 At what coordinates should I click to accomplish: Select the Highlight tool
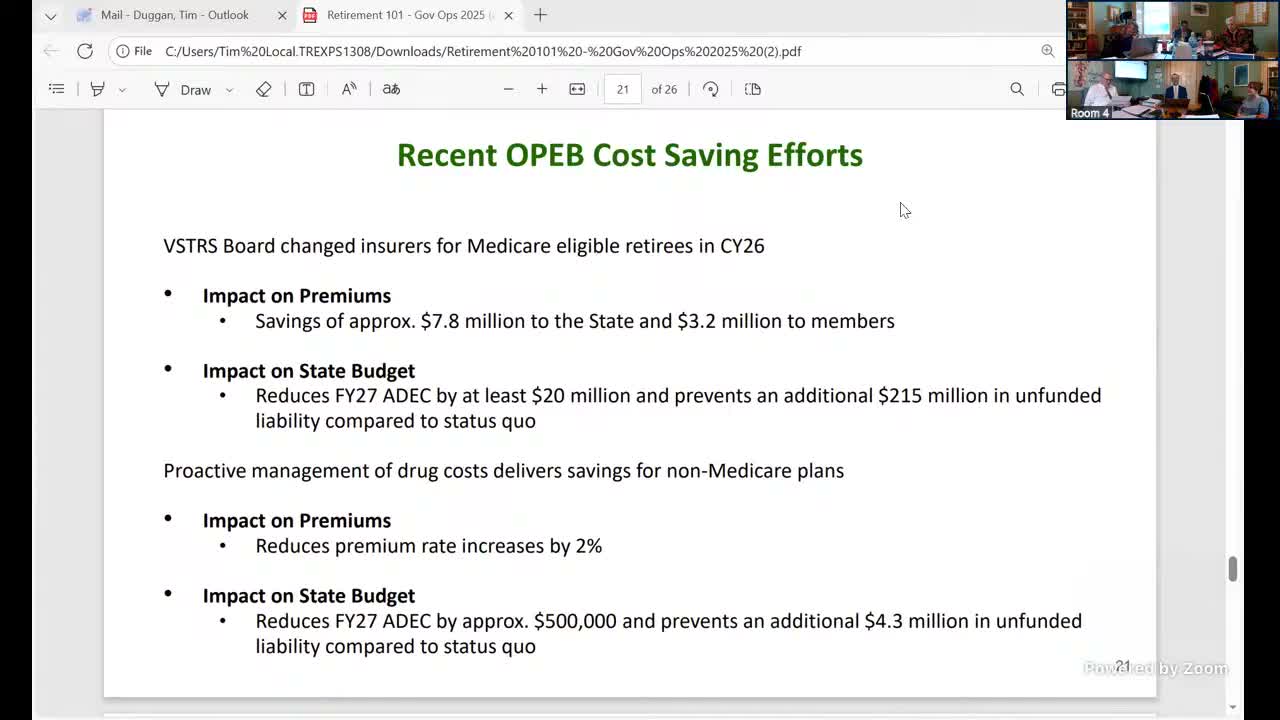pyautogui.click(x=97, y=89)
